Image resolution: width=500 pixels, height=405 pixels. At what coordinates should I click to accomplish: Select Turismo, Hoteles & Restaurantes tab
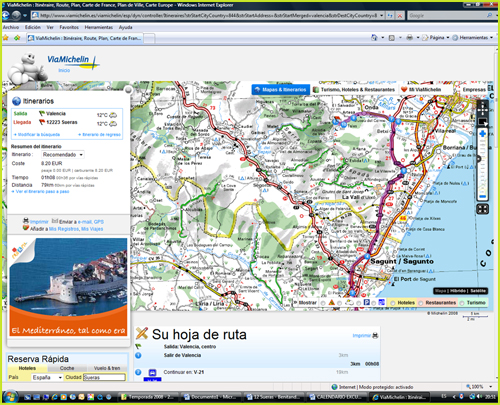pyautogui.click(x=354, y=90)
